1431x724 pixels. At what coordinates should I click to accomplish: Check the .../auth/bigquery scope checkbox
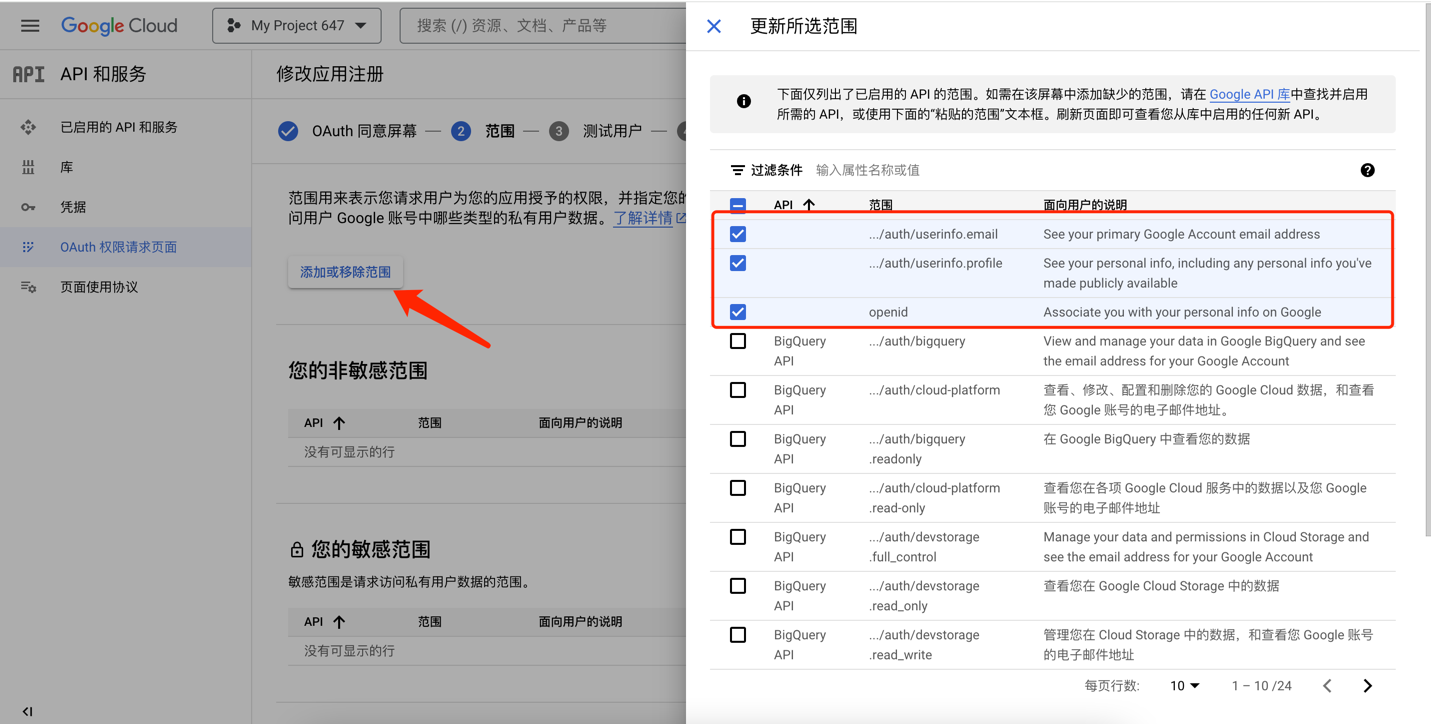coord(738,341)
